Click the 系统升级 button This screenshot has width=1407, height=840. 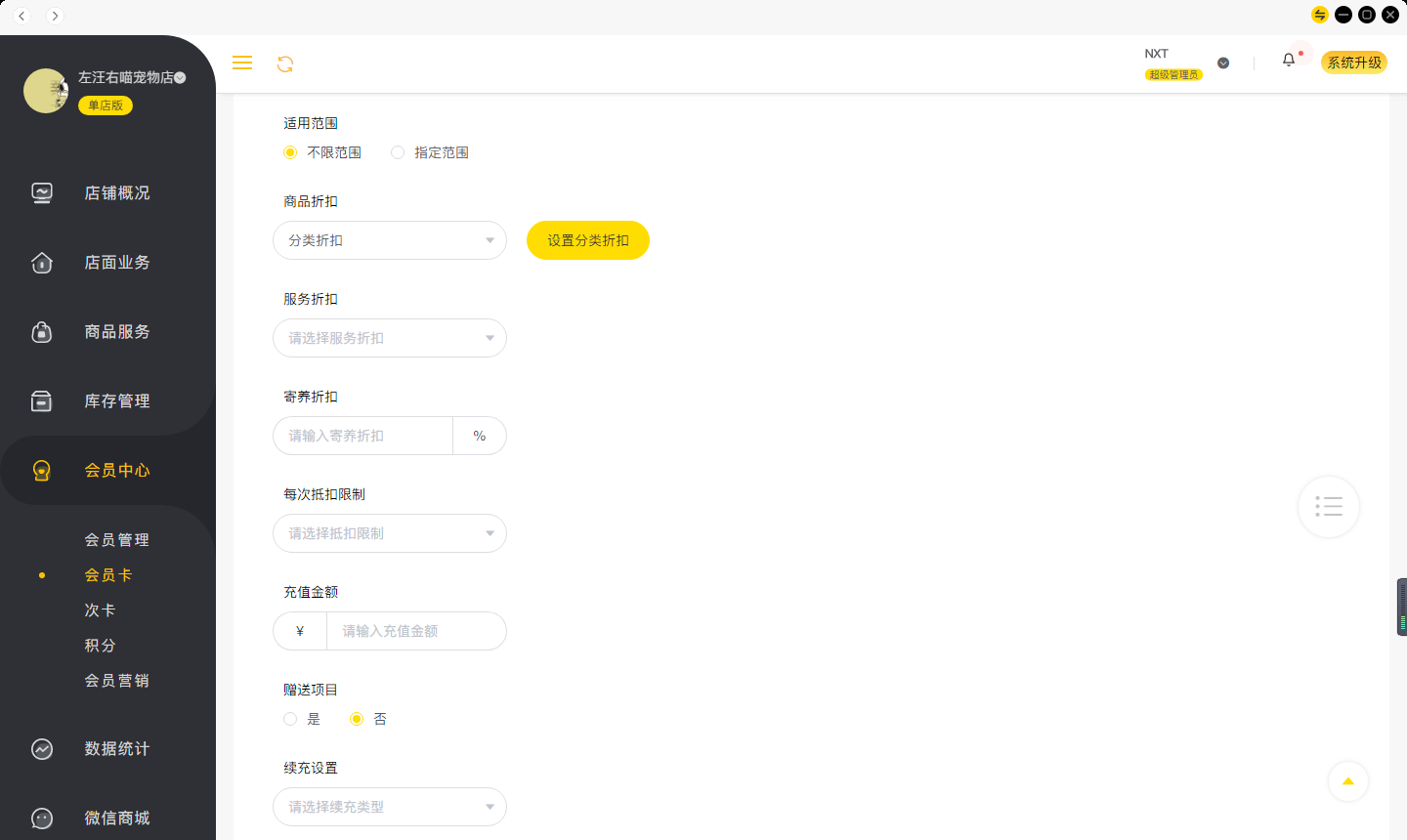(1354, 63)
